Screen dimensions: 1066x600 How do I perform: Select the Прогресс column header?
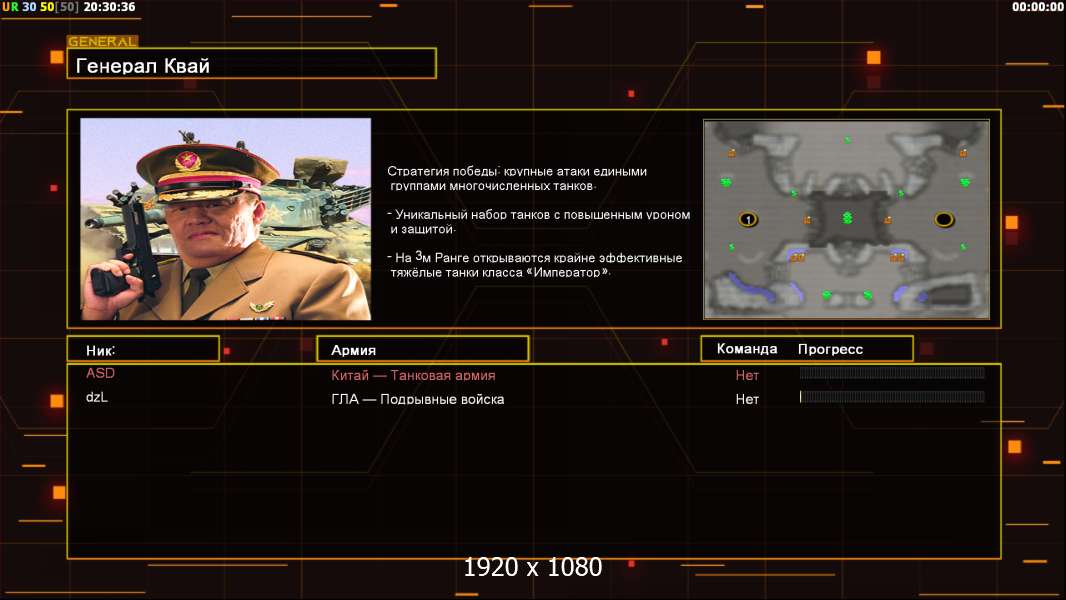(x=830, y=349)
